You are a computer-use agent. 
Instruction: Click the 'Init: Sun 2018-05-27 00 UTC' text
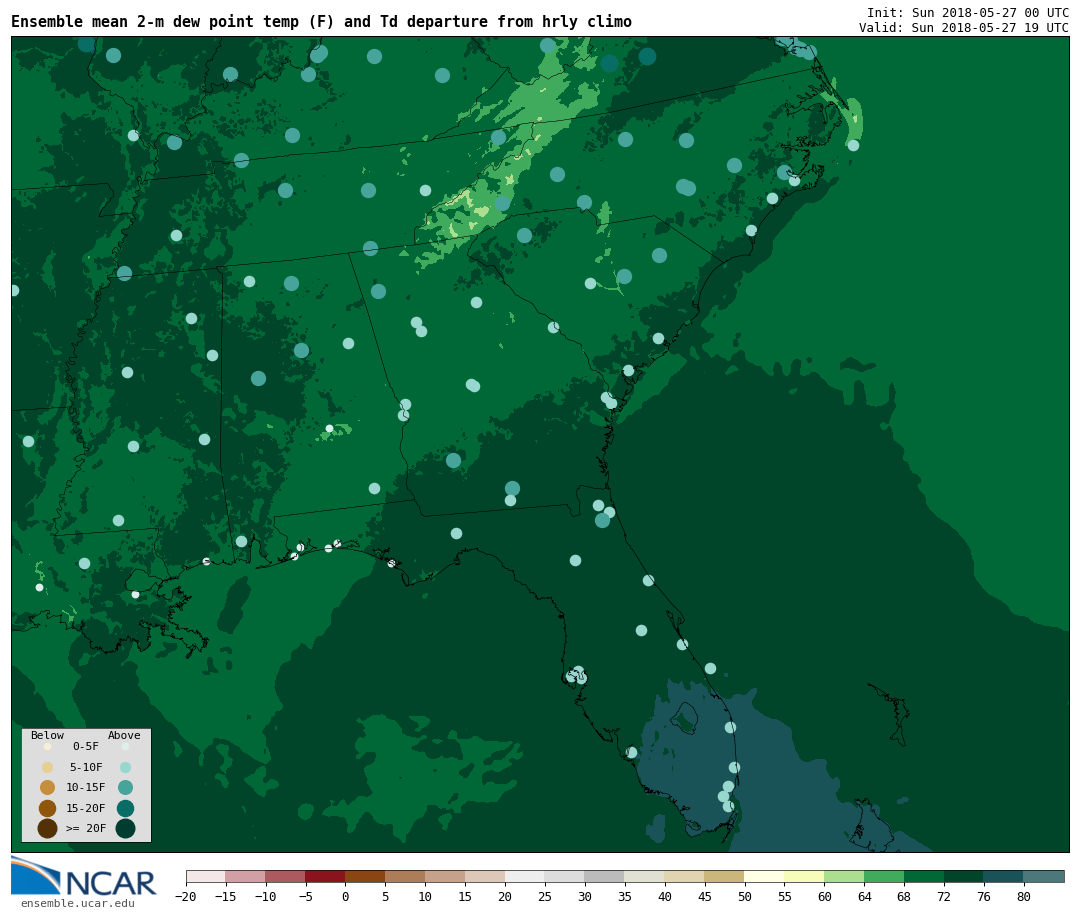click(x=968, y=12)
